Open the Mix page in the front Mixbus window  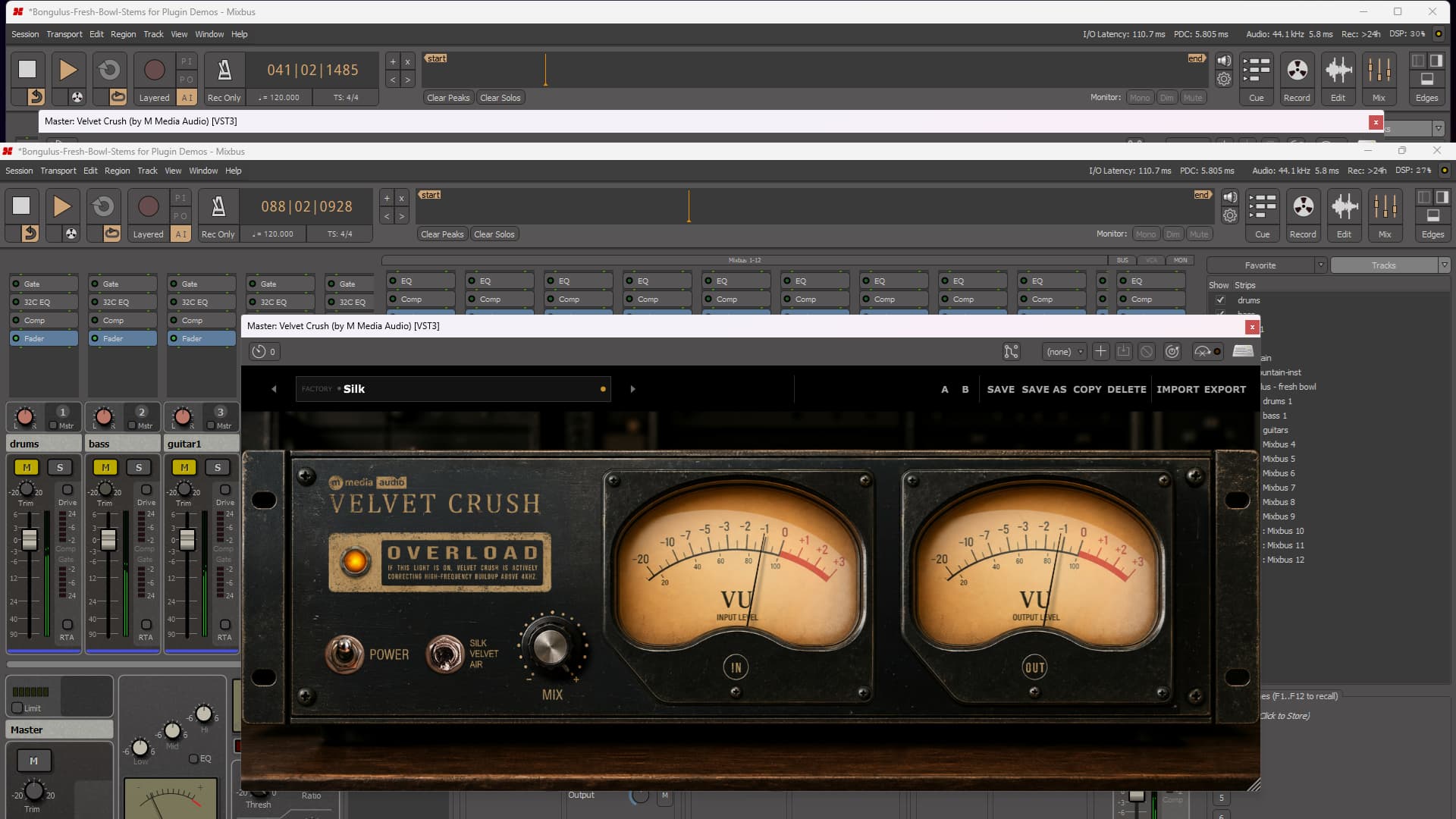coord(1385,215)
